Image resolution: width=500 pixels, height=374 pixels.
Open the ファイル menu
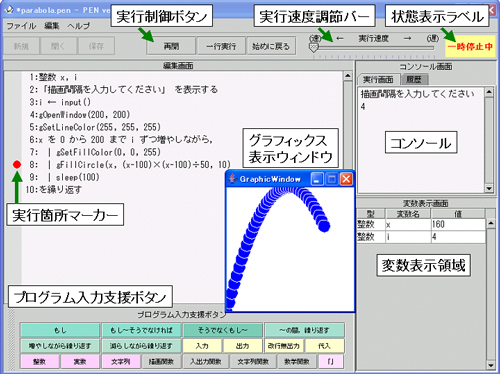[x=21, y=26]
